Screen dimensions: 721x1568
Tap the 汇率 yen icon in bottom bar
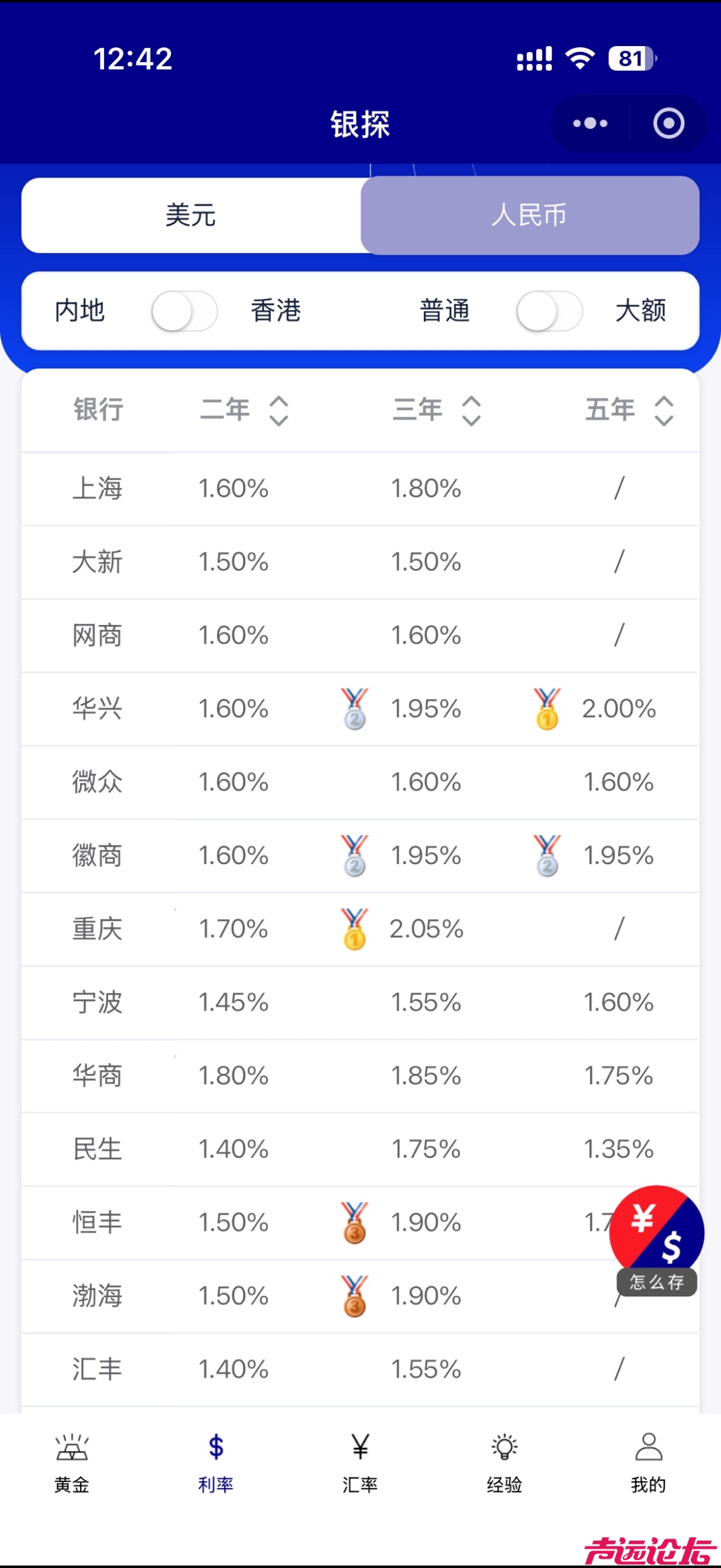coord(360,1447)
